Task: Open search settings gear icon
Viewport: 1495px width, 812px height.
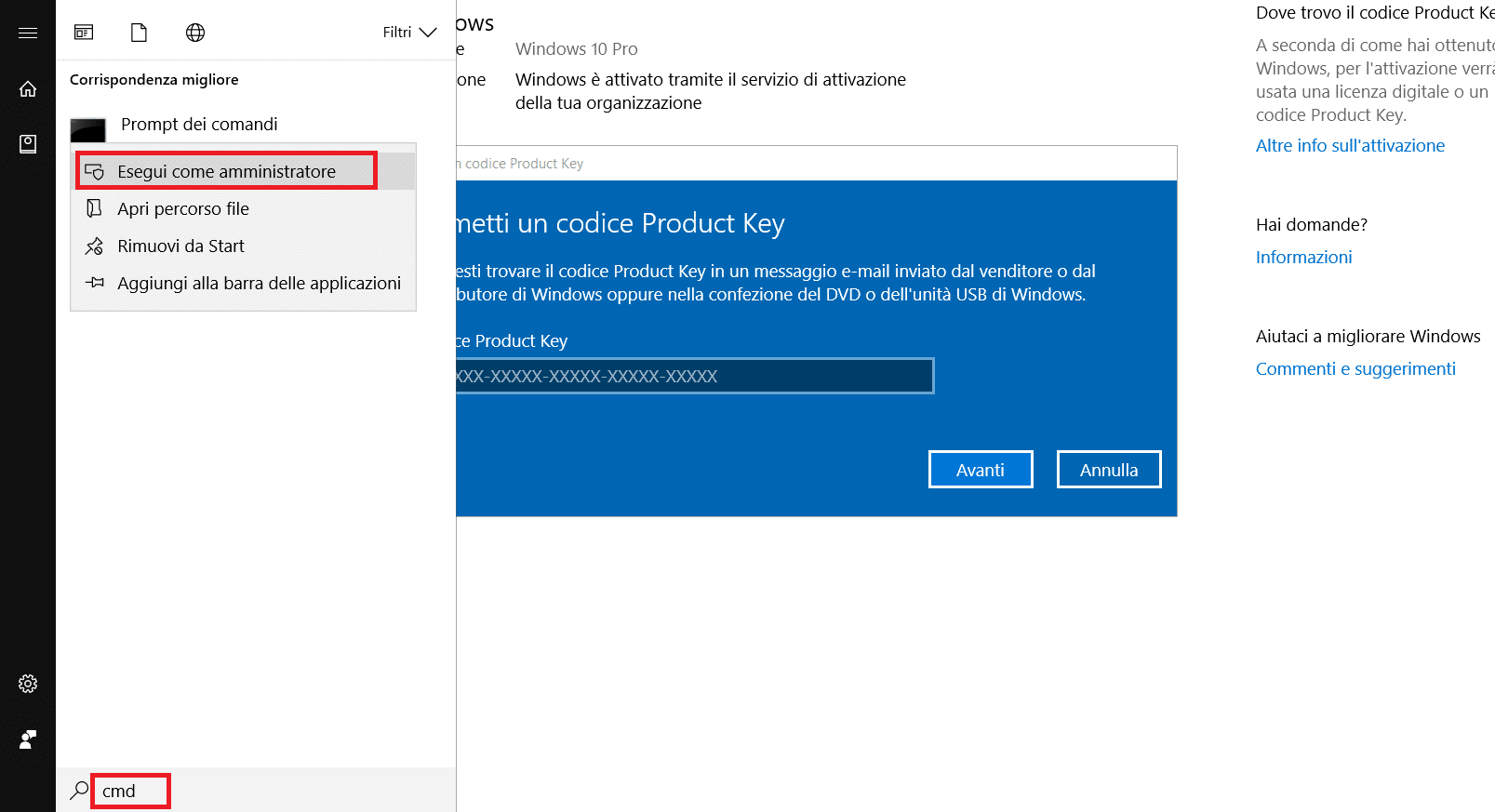Action: (x=28, y=684)
